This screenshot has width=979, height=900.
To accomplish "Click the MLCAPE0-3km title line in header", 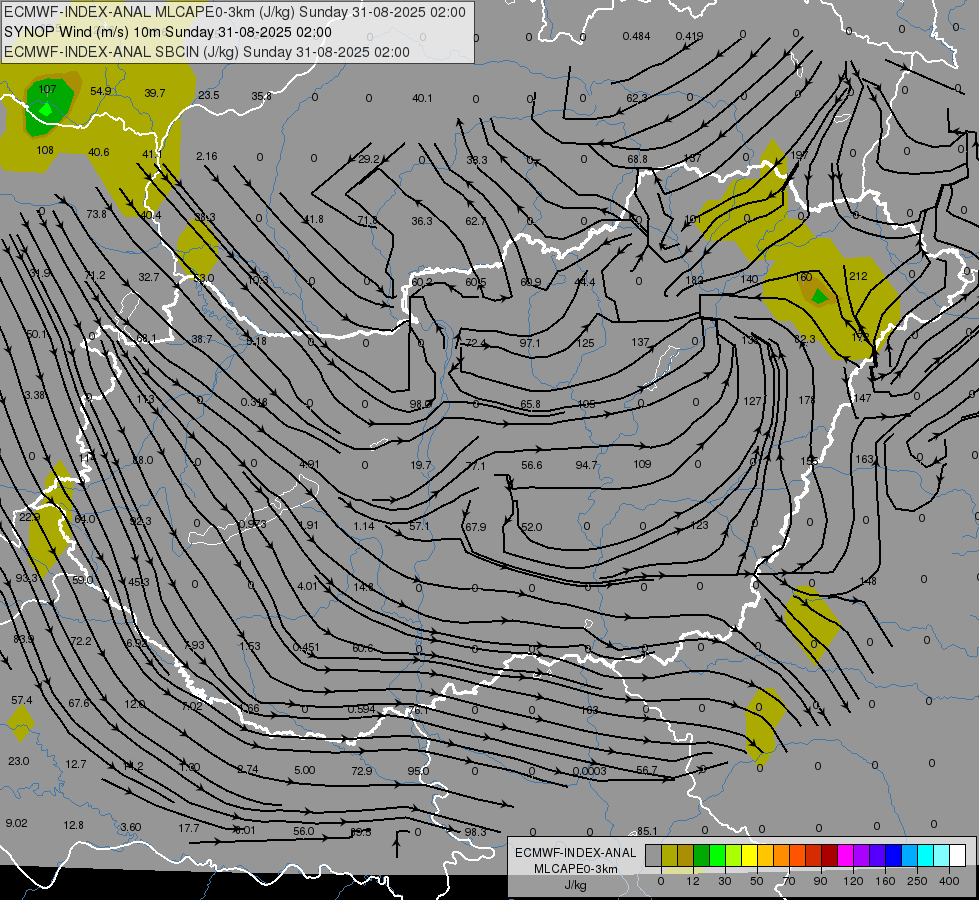I will point(235,12).
